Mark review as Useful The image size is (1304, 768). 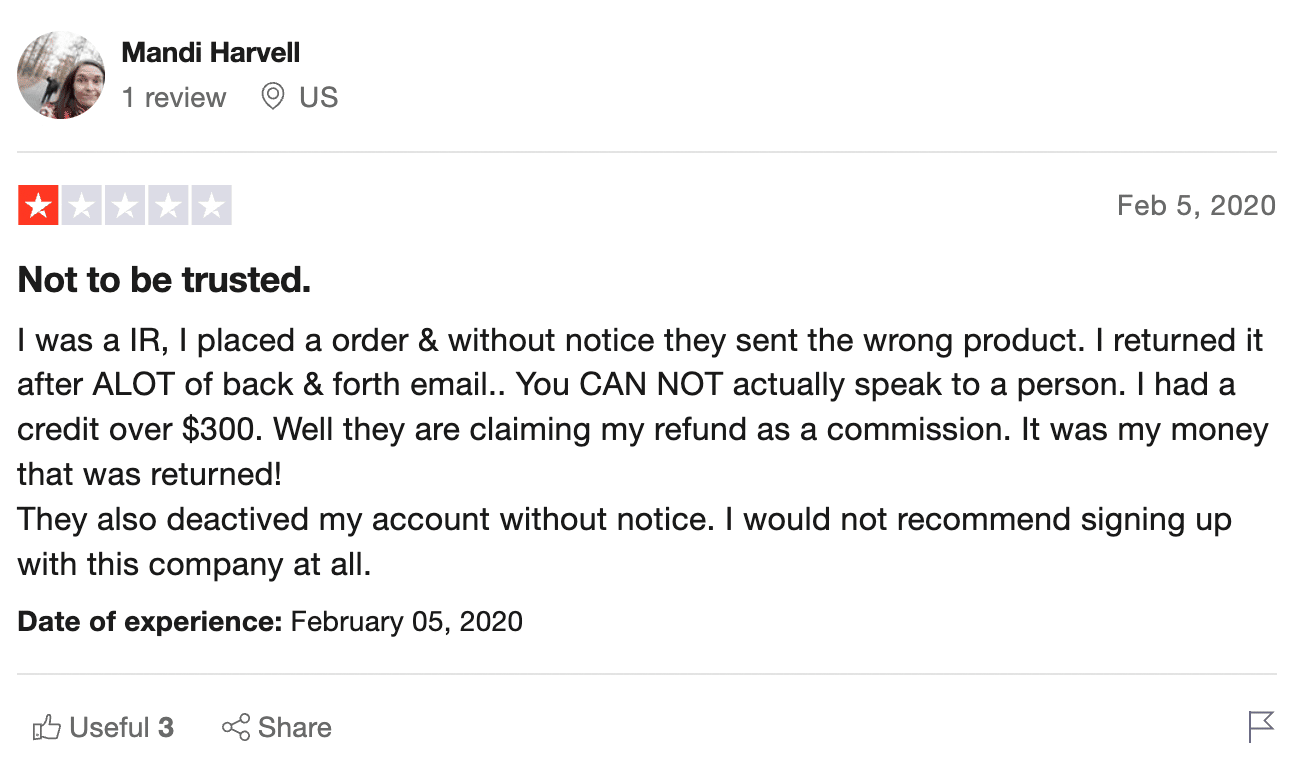tap(104, 727)
